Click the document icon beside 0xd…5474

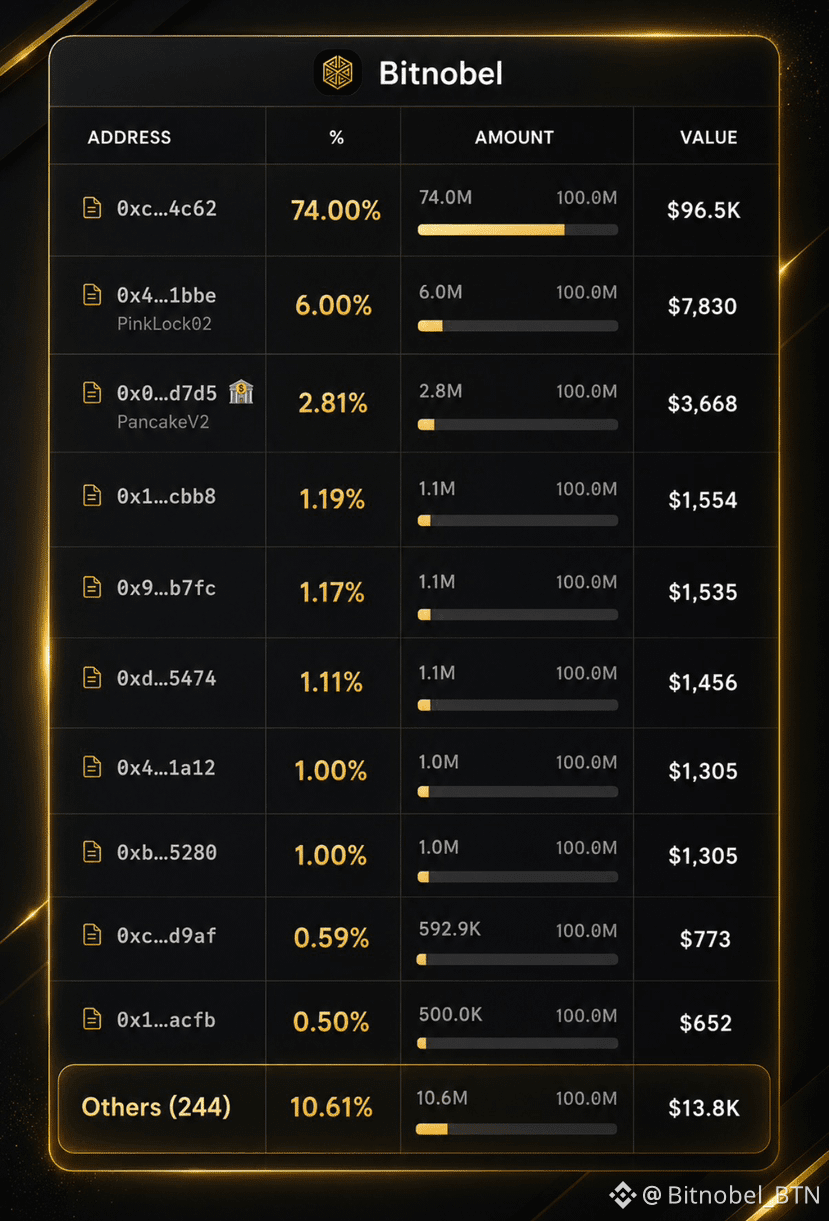coord(92,678)
